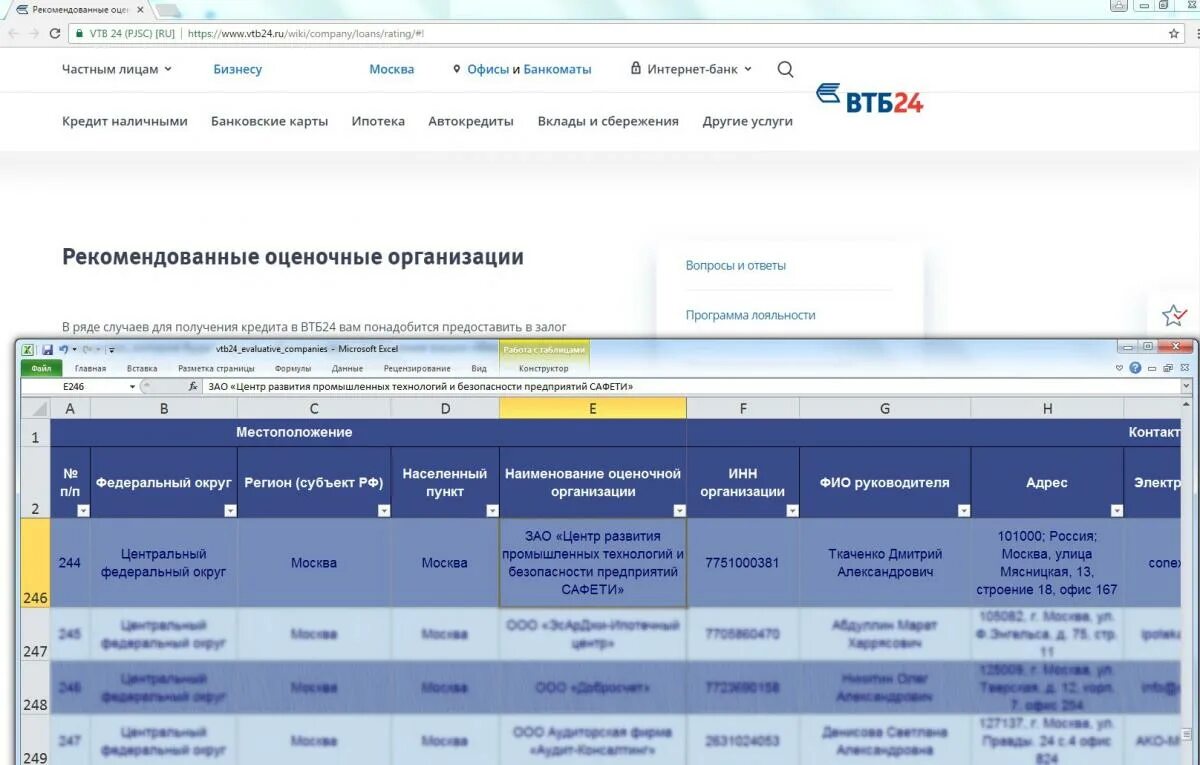Open Вопросы и ответы sidebar link

[x=736, y=265]
